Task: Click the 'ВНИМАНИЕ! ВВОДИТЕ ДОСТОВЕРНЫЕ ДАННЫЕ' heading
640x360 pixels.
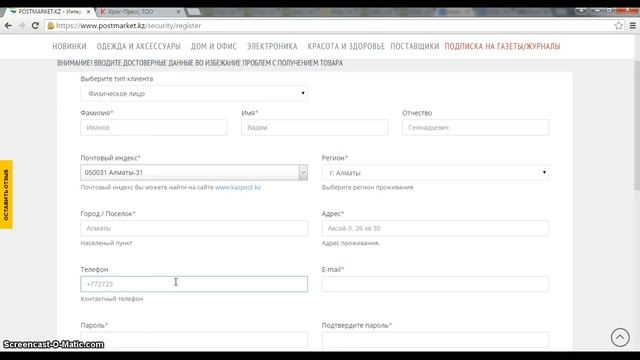Action: [x=200, y=63]
